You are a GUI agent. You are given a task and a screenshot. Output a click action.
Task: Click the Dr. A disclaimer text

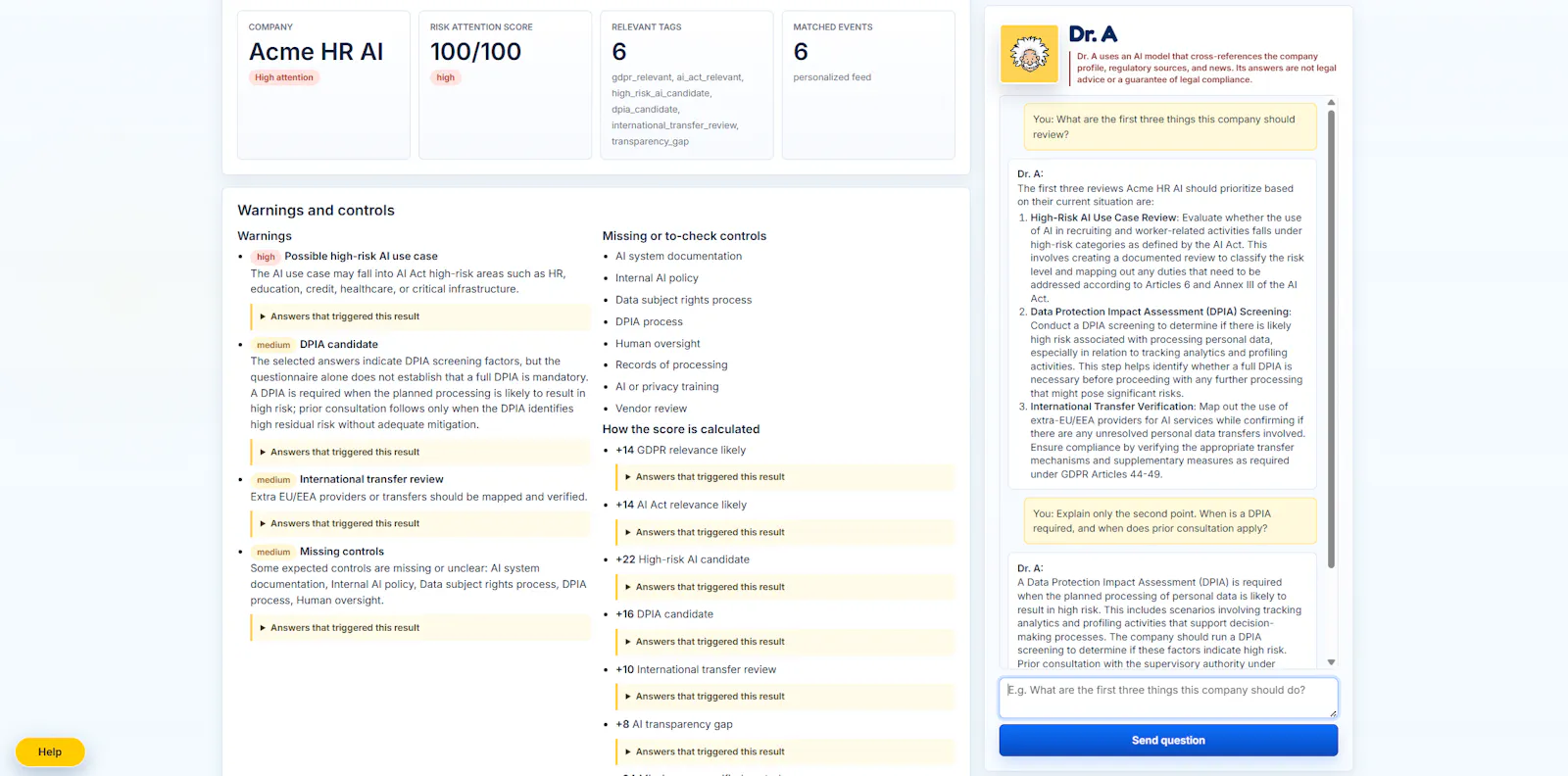pyautogui.click(x=1206, y=68)
